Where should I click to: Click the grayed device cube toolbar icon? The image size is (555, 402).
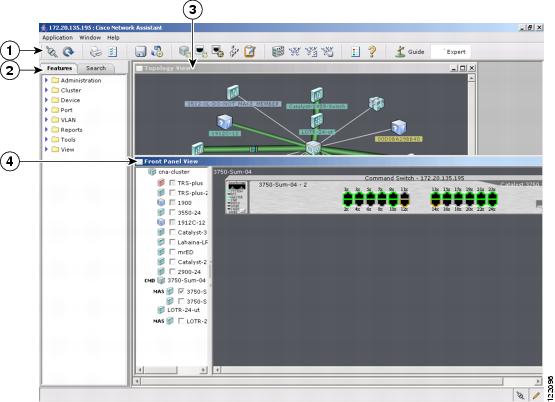[x=184, y=52]
